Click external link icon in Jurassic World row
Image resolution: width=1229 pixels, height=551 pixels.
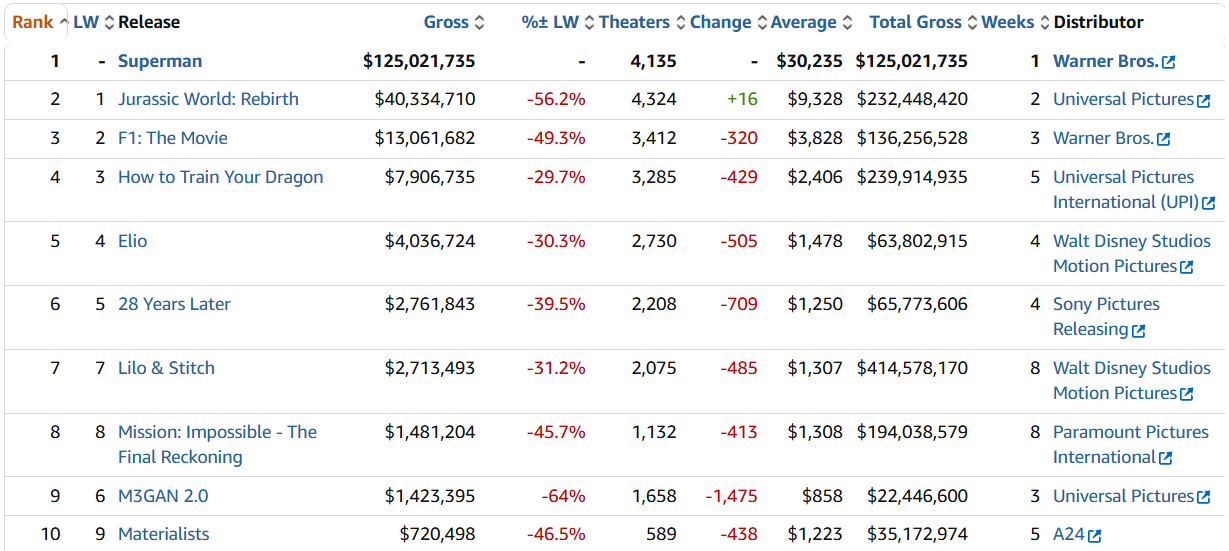coord(1204,101)
